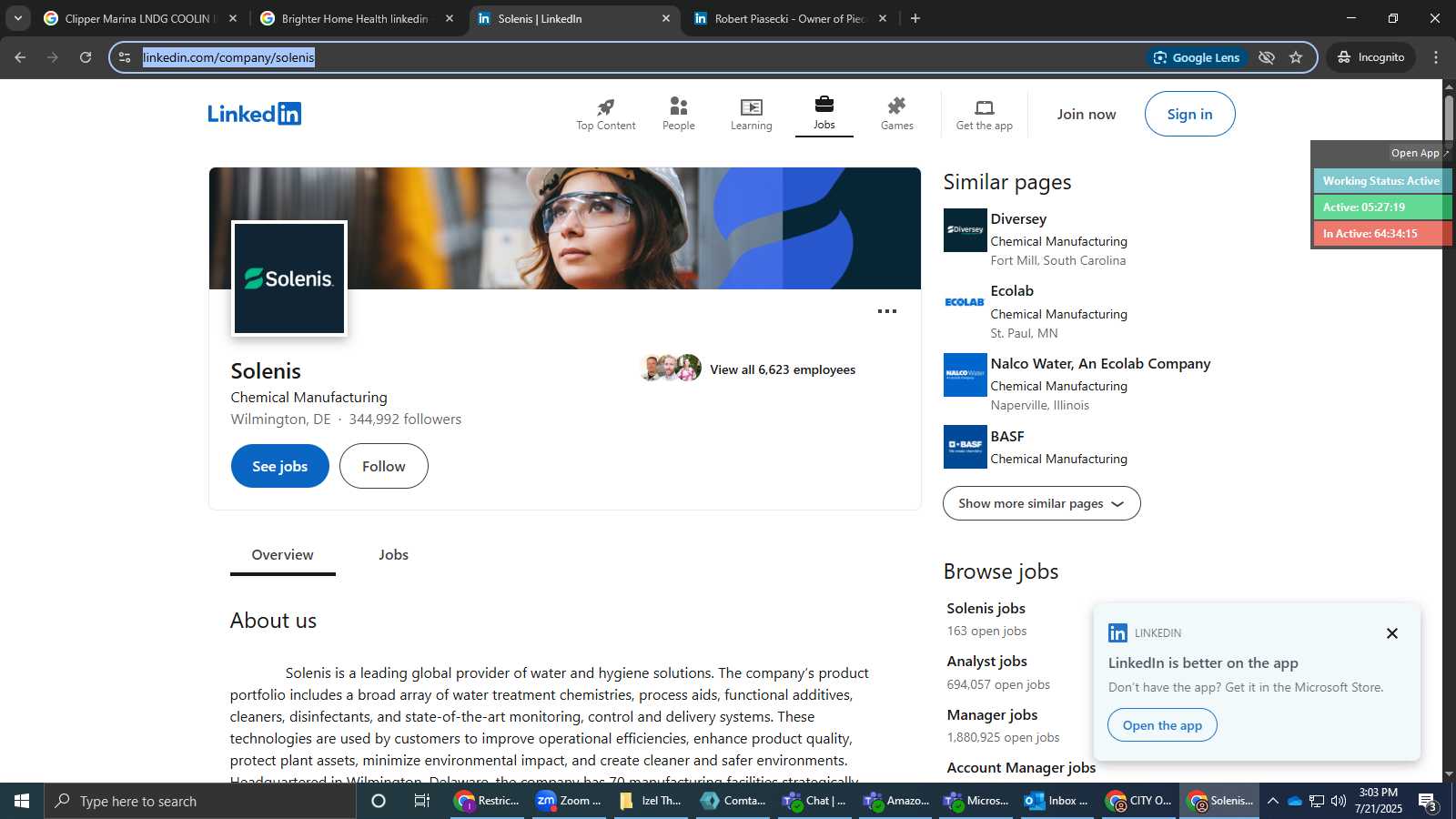Select the Jobs tab under company card
The width and height of the screenshot is (1456, 819).
pos(393,555)
